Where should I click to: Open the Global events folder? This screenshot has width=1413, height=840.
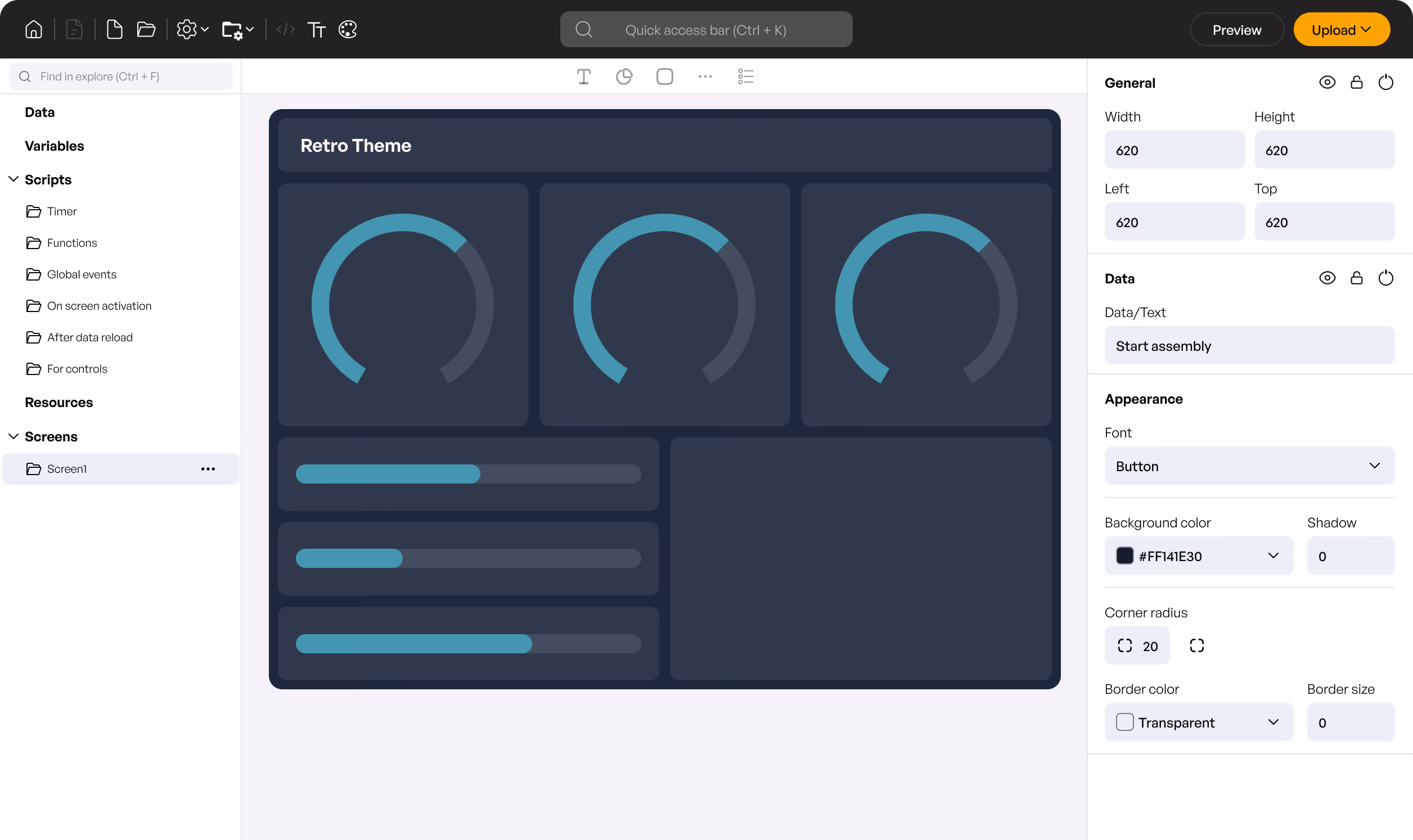coord(71,274)
